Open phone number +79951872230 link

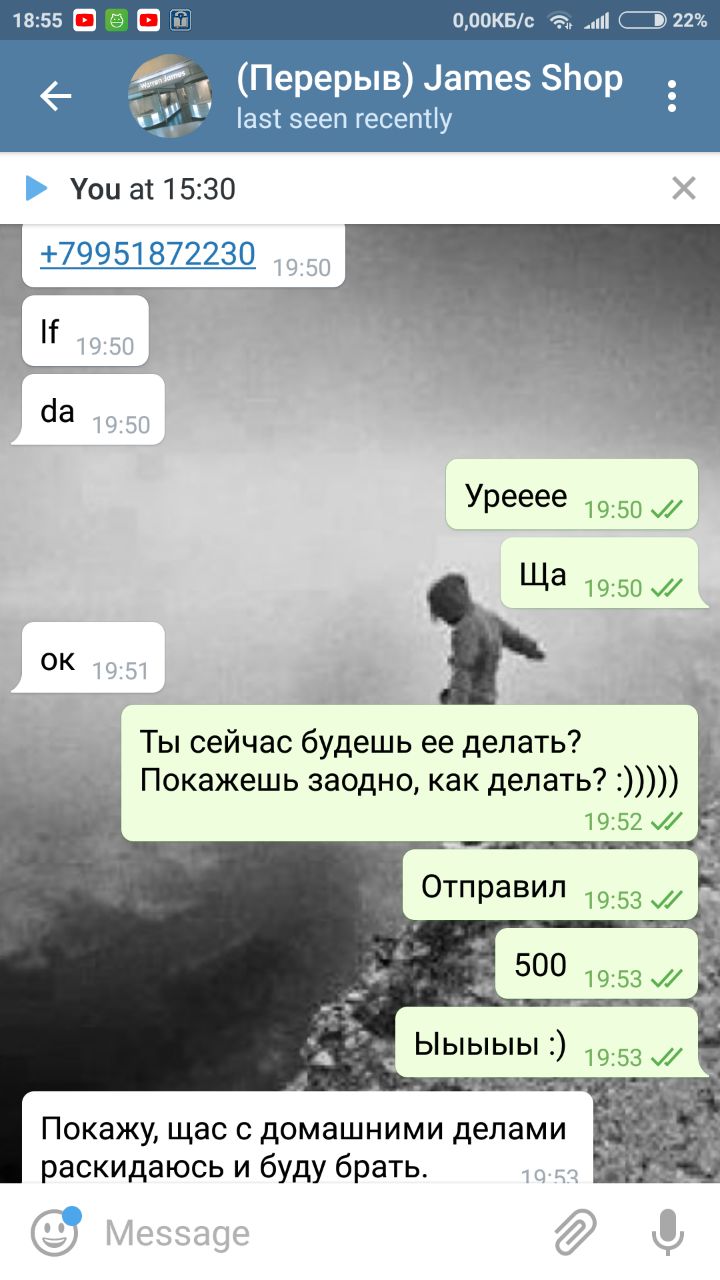tap(147, 254)
